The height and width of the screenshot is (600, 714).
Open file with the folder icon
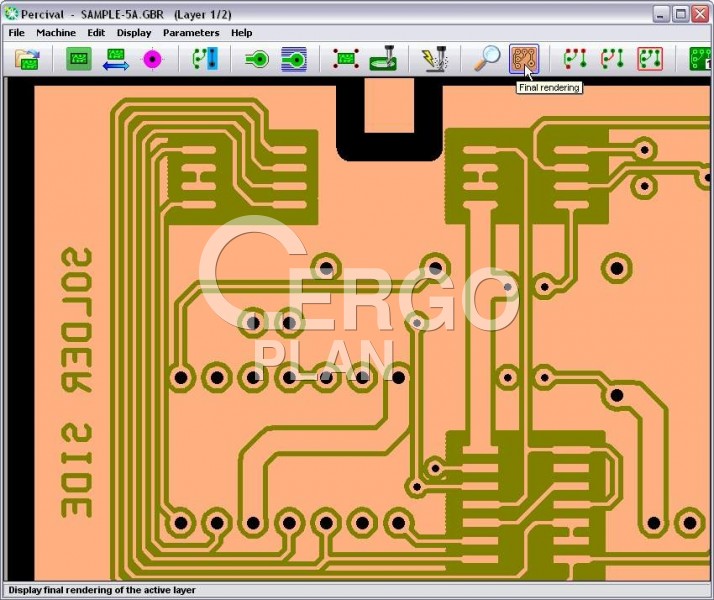point(27,59)
